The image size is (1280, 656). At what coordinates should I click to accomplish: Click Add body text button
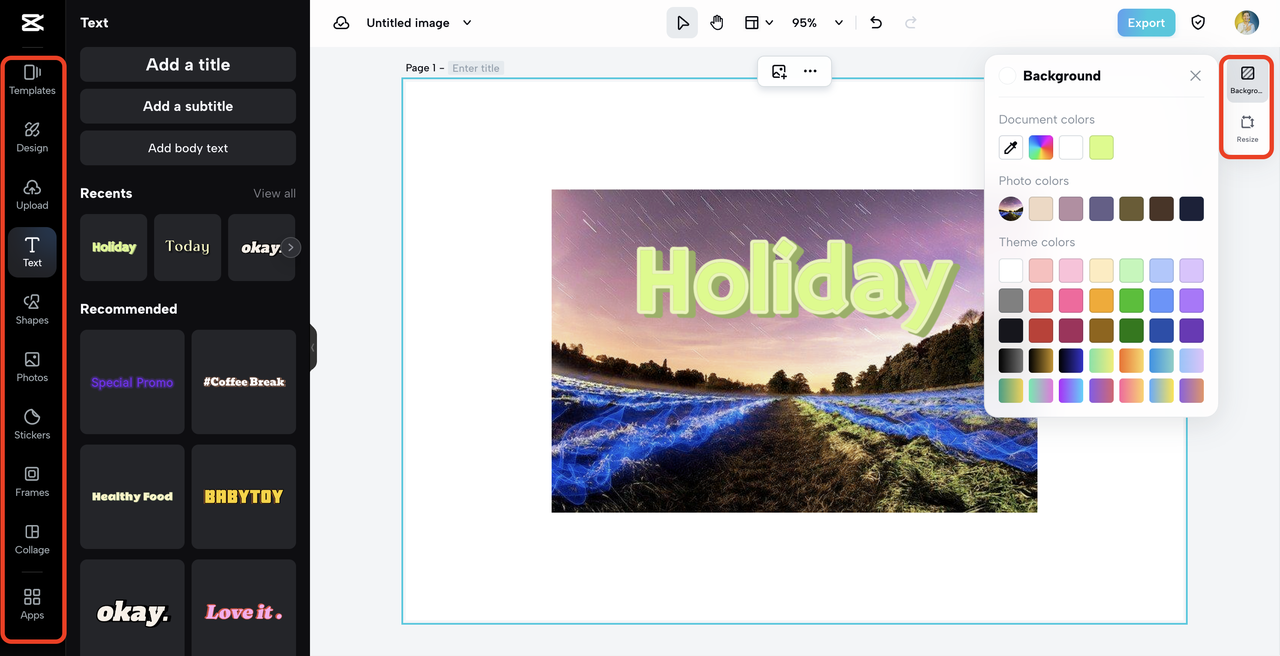[188, 148]
